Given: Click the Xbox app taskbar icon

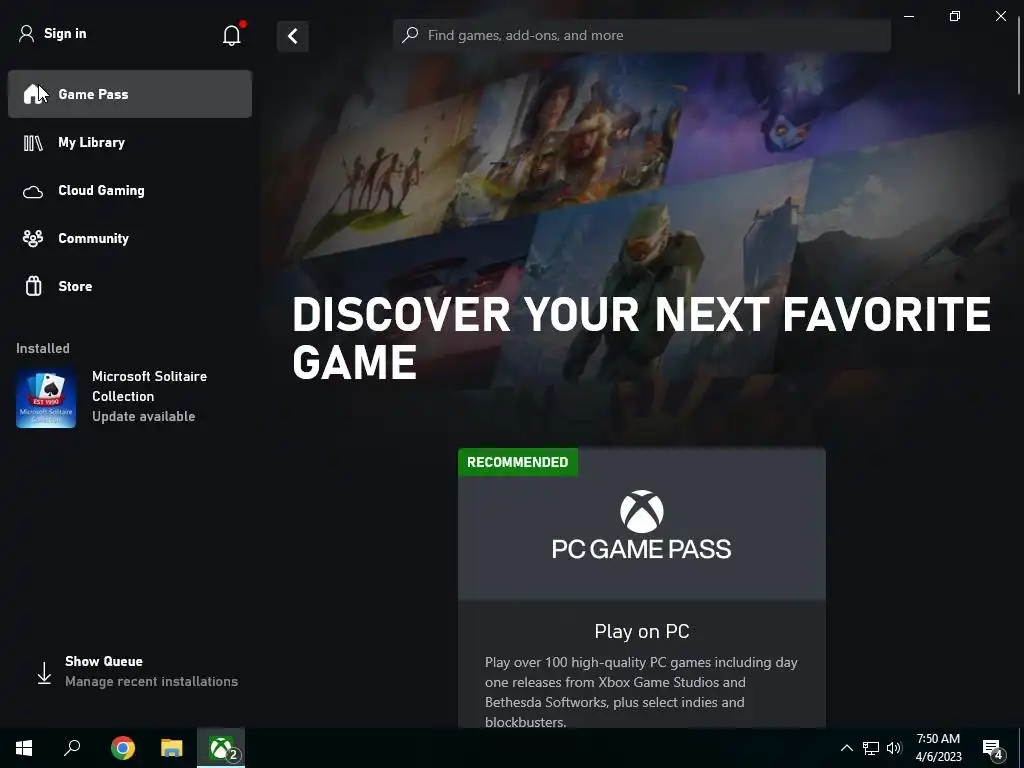Looking at the screenshot, I should click(x=221, y=748).
